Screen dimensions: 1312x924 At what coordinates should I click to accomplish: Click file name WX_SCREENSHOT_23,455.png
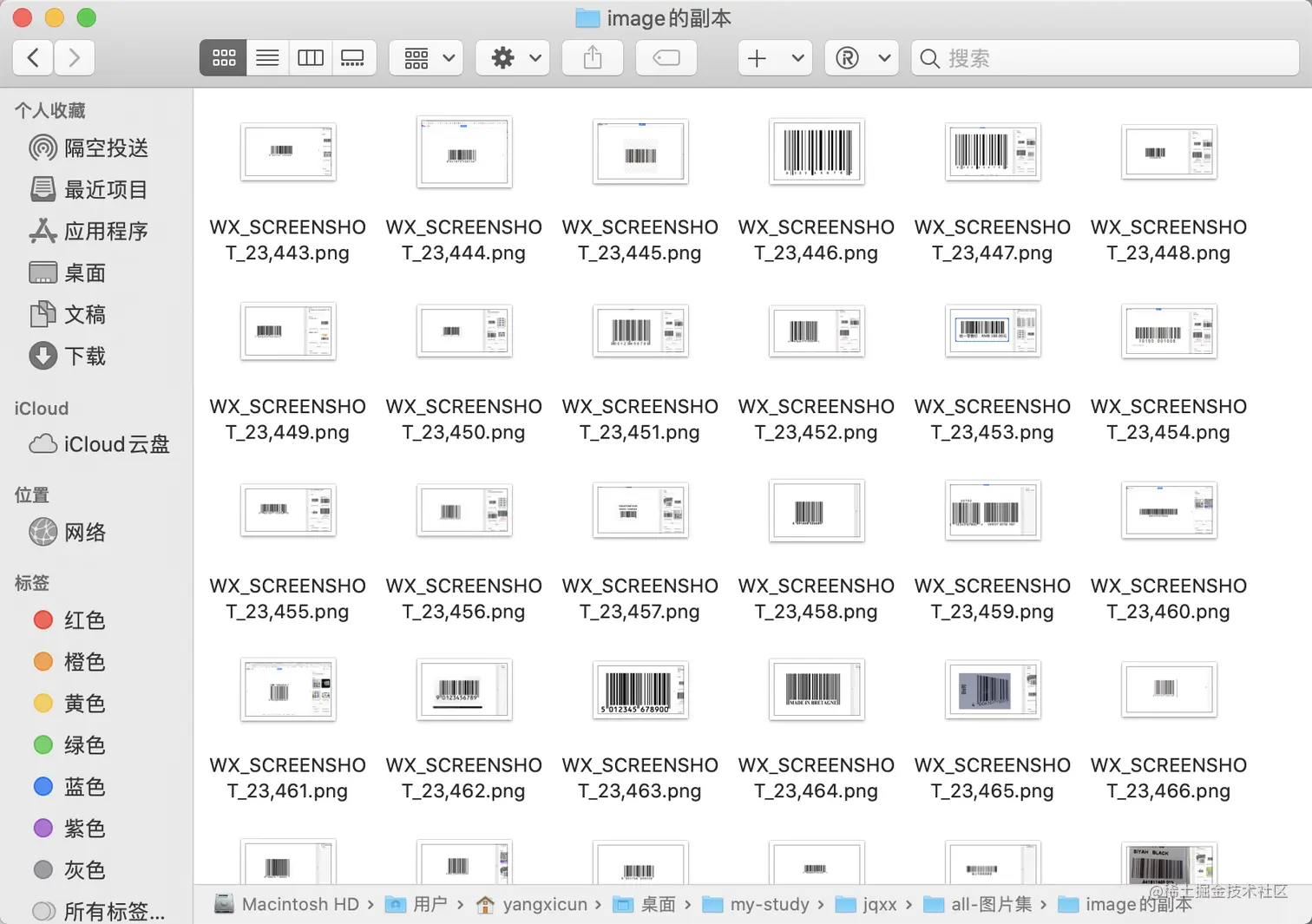click(288, 600)
